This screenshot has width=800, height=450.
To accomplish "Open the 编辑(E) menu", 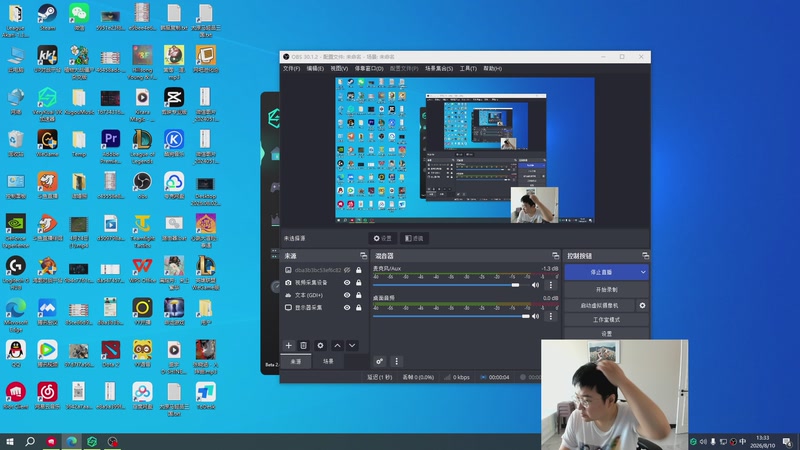I will pos(315,68).
